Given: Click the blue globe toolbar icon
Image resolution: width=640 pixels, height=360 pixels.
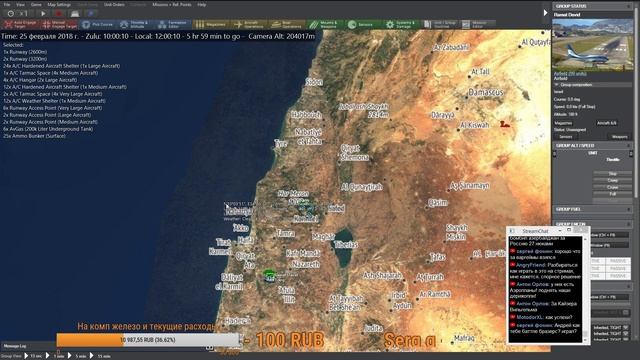Looking at the screenshot, I should point(91,13).
